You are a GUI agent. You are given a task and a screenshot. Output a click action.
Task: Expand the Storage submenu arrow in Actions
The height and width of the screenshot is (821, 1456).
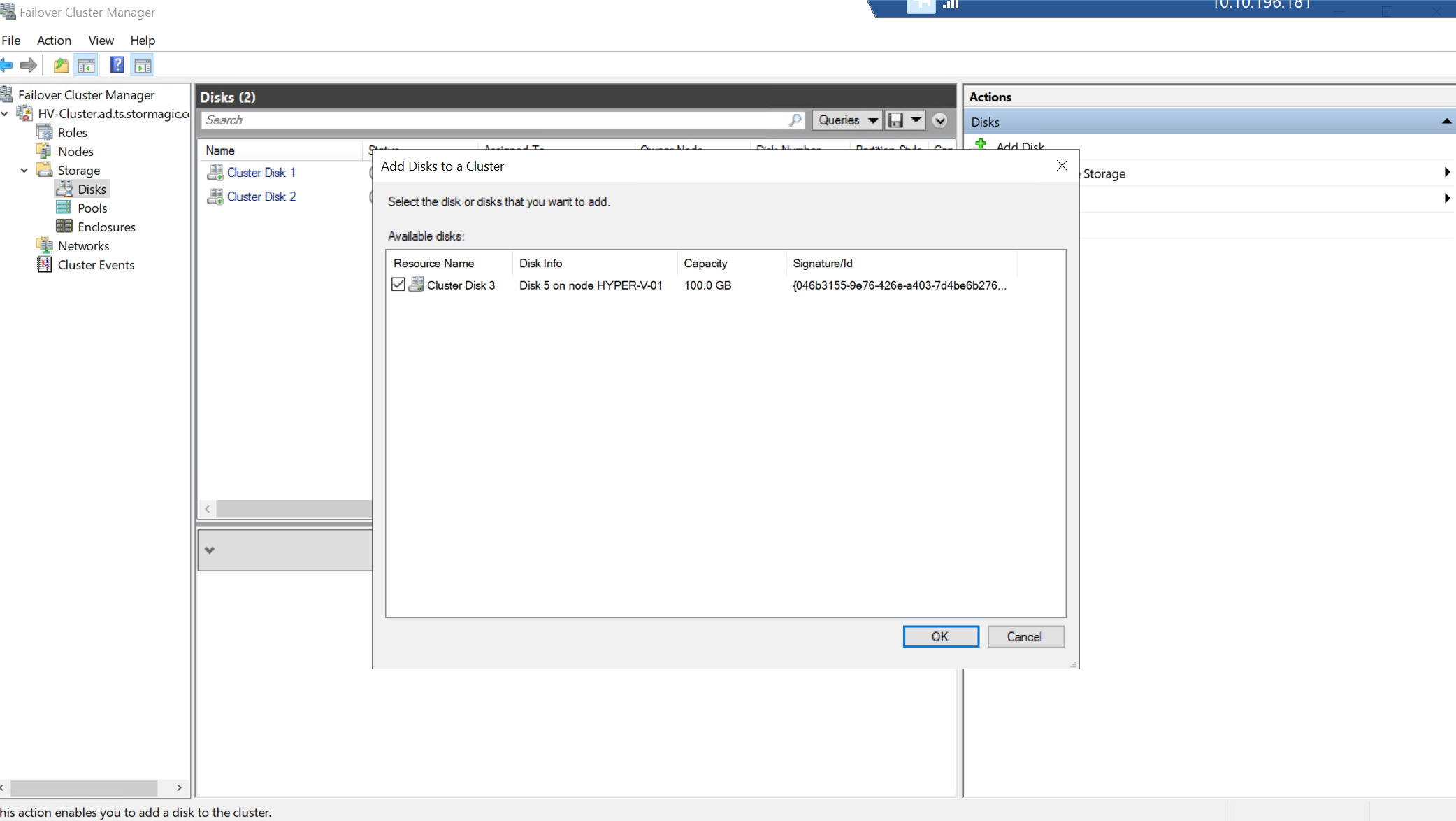[1447, 173]
